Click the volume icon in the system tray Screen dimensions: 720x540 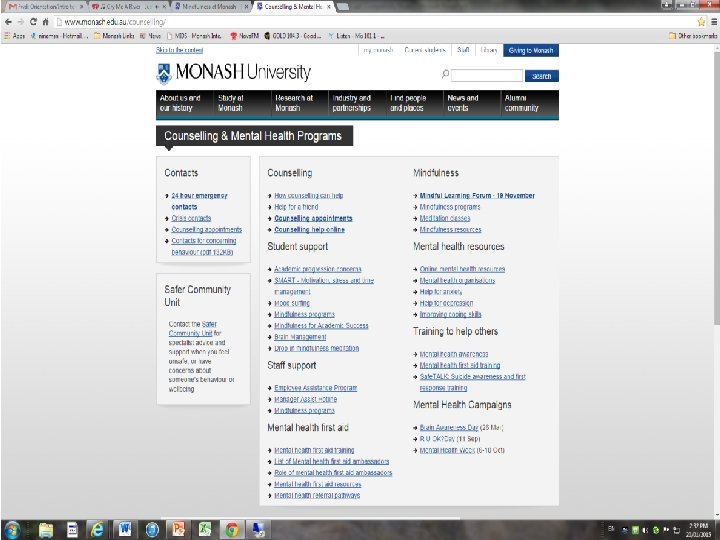646,530
